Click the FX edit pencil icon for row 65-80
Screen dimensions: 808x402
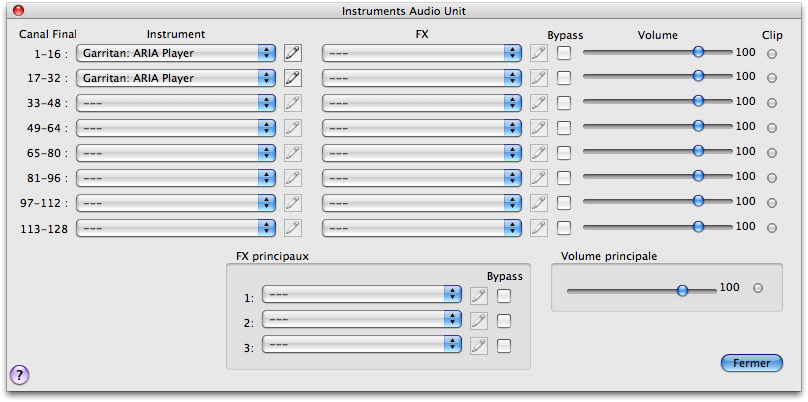click(x=538, y=152)
